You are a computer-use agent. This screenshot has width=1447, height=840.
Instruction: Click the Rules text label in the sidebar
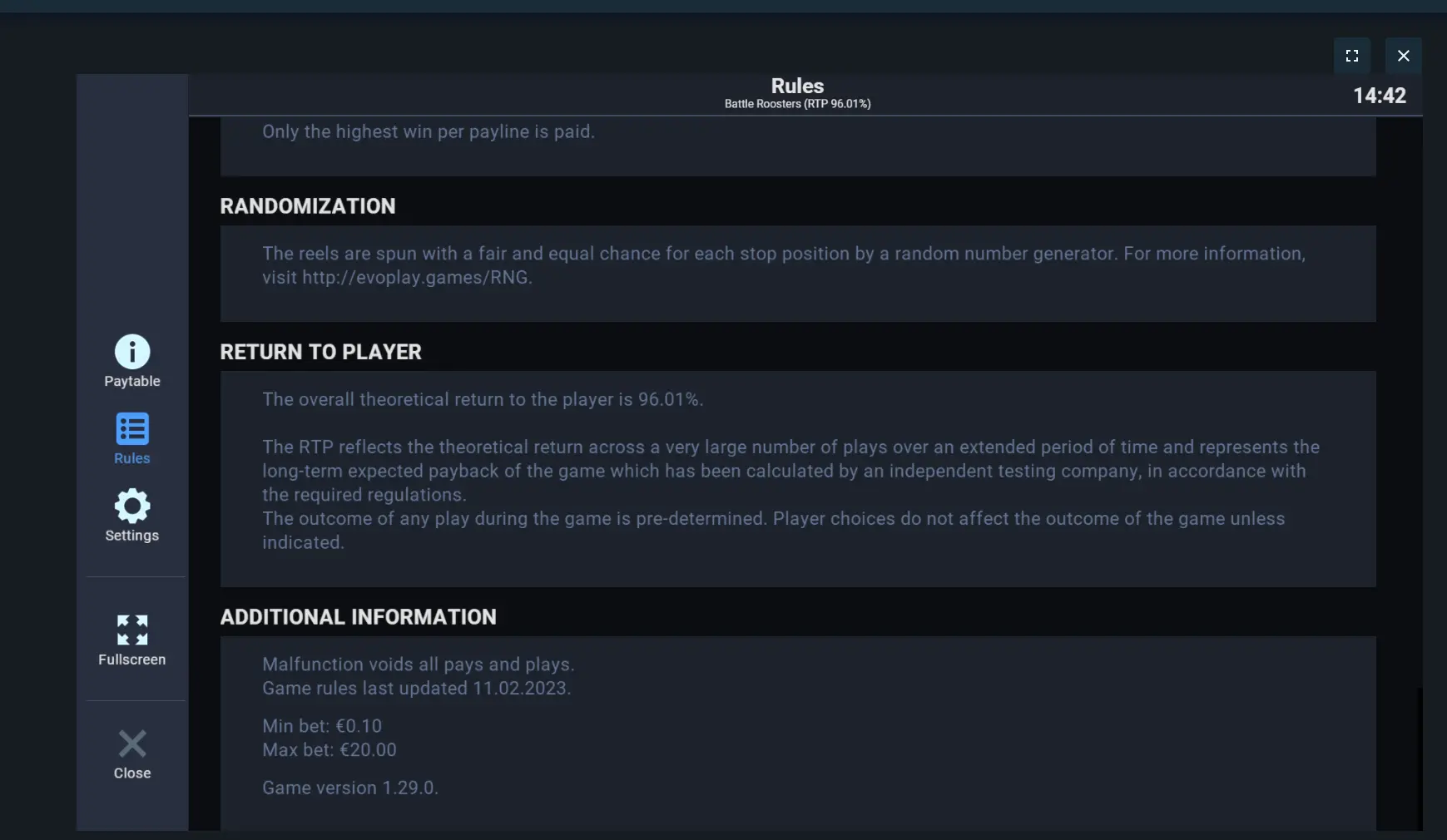(x=132, y=458)
